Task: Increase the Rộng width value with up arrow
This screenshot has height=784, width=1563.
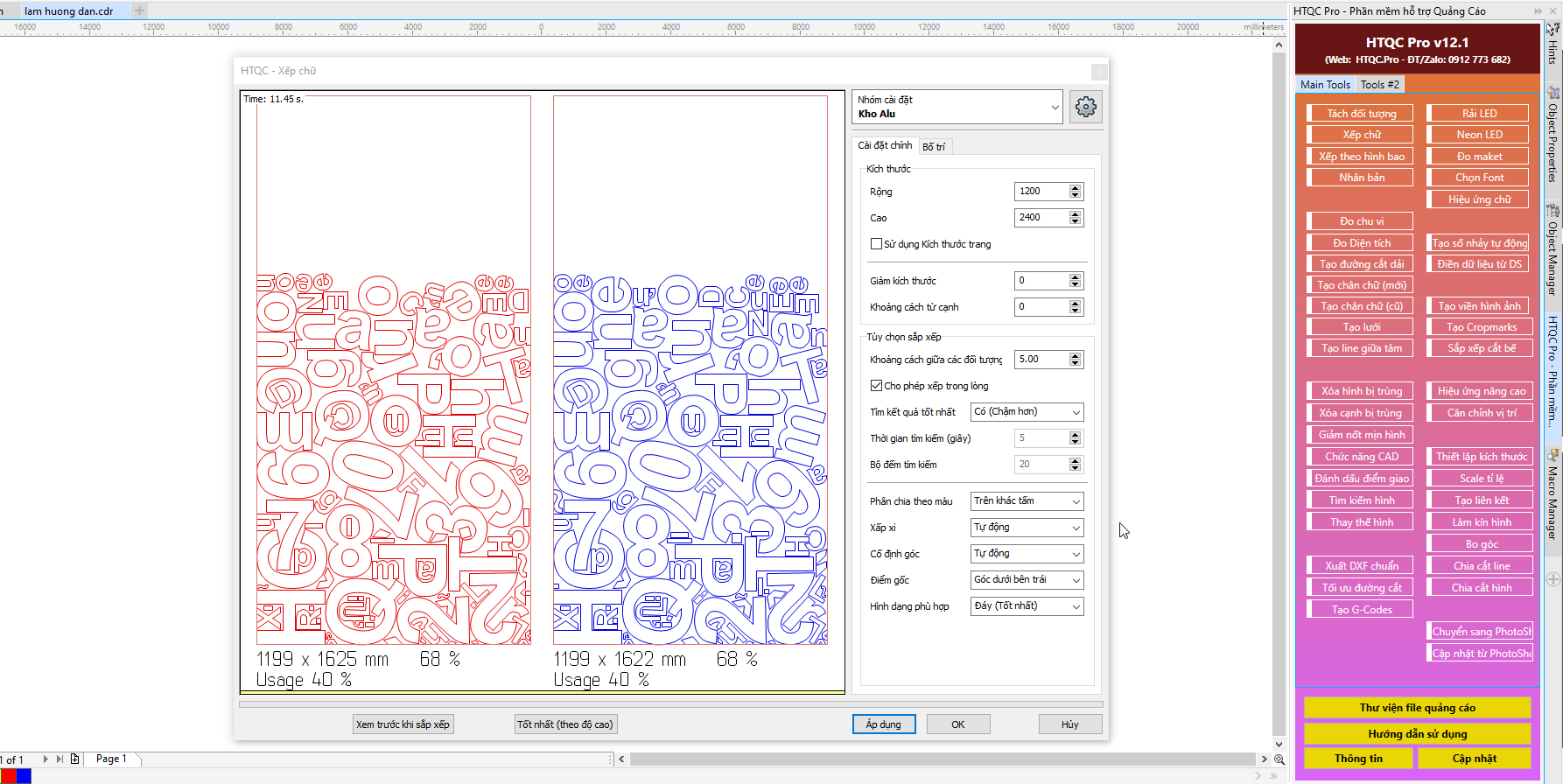Action: pos(1076,187)
